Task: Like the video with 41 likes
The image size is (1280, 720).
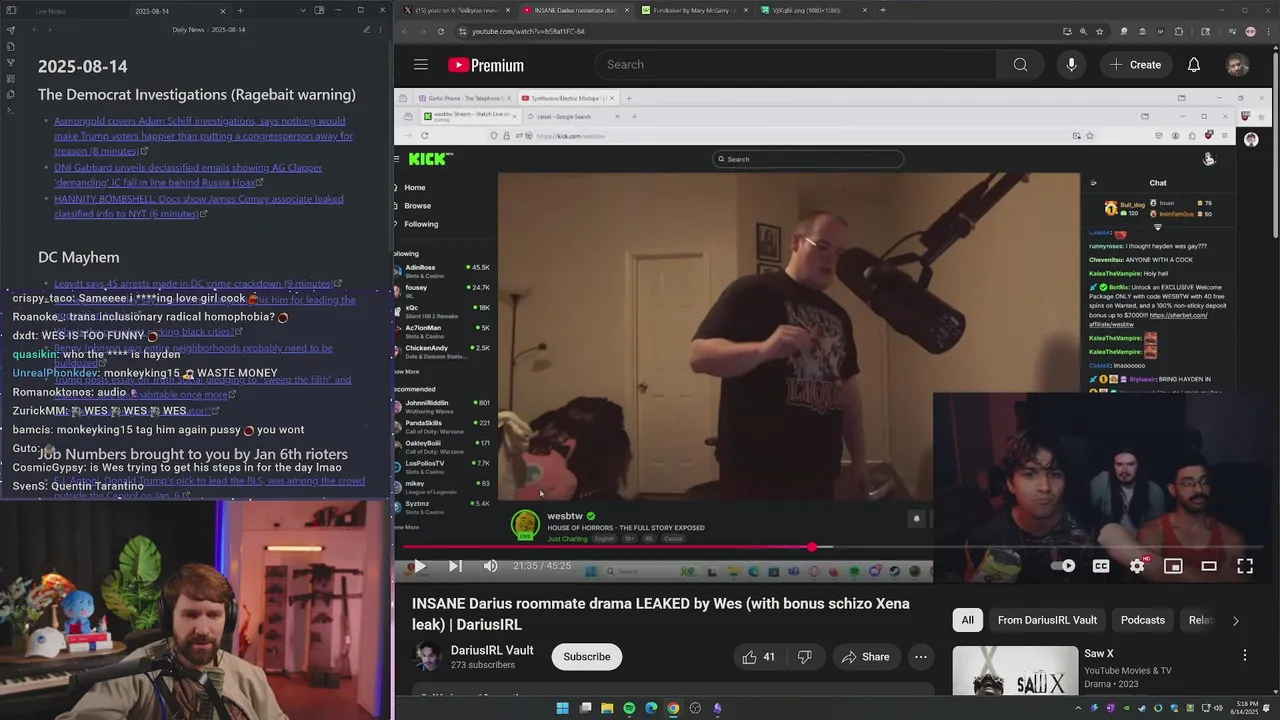Action: (758, 657)
